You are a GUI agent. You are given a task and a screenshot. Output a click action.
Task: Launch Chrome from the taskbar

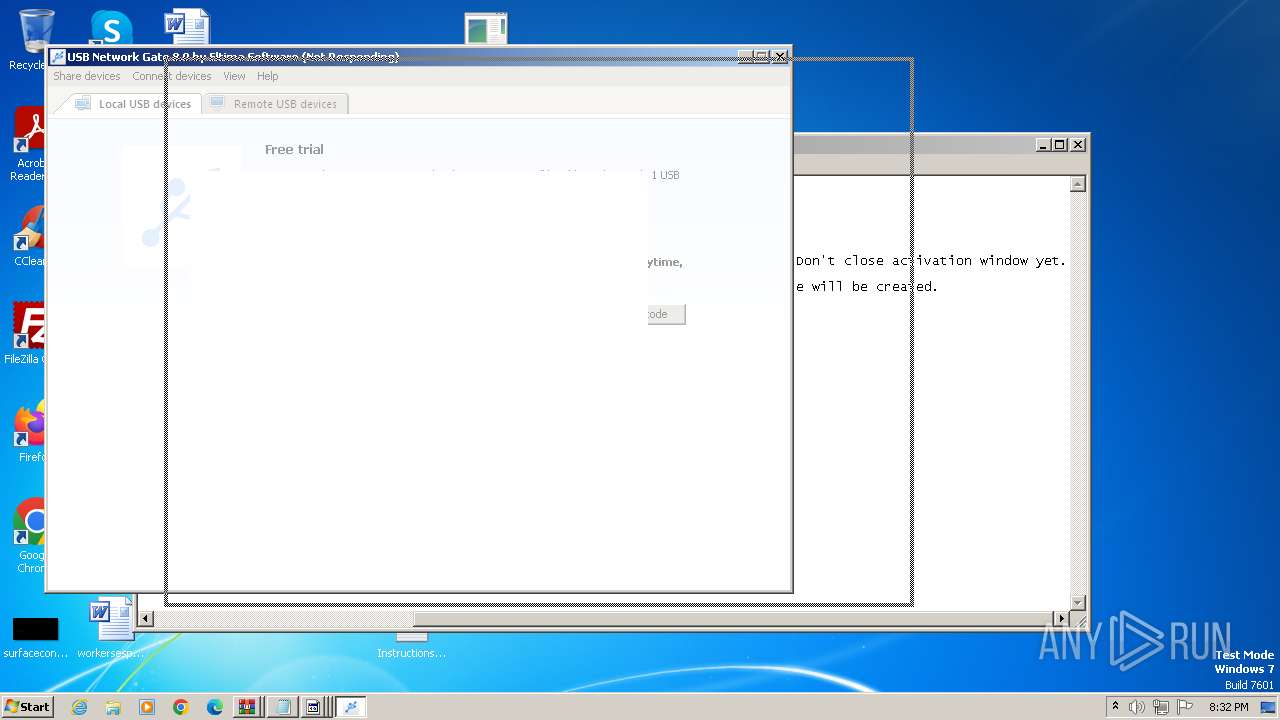181,707
